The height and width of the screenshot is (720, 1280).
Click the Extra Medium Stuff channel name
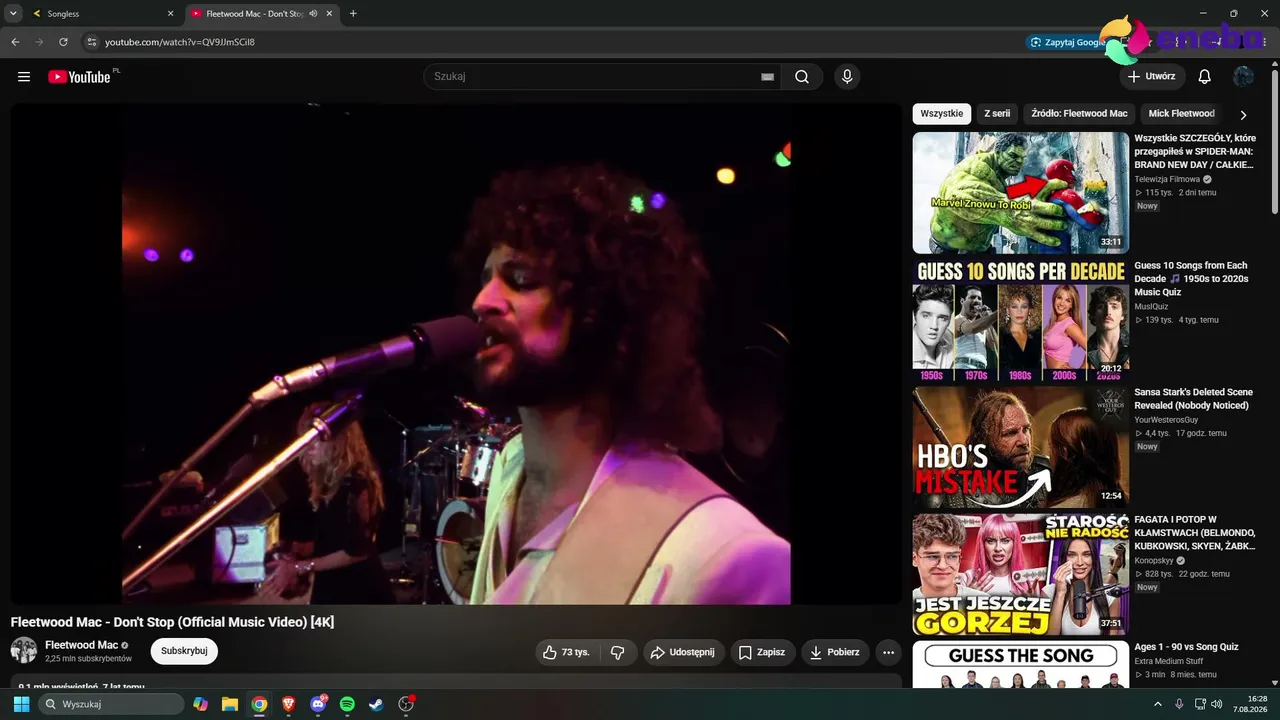click(1169, 661)
